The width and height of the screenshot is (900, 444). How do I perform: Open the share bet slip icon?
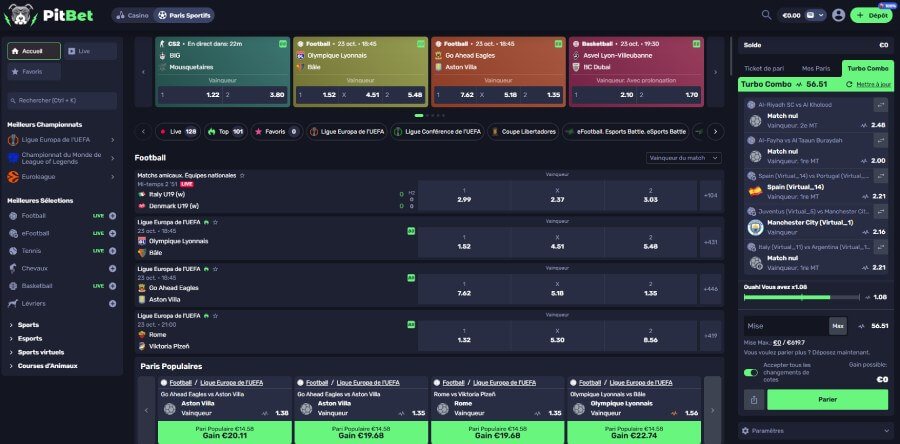pos(752,399)
